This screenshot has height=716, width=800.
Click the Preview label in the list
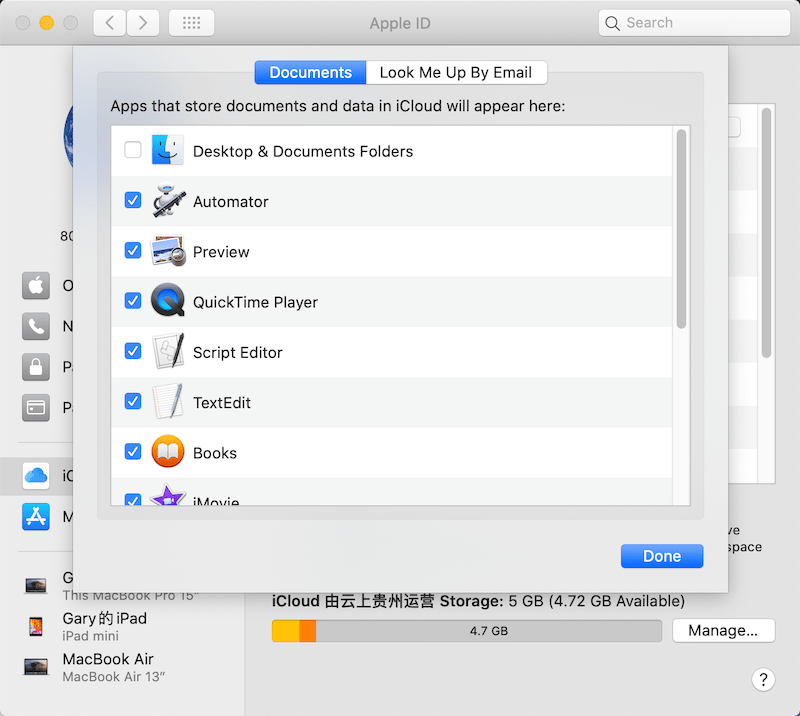[x=221, y=252]
